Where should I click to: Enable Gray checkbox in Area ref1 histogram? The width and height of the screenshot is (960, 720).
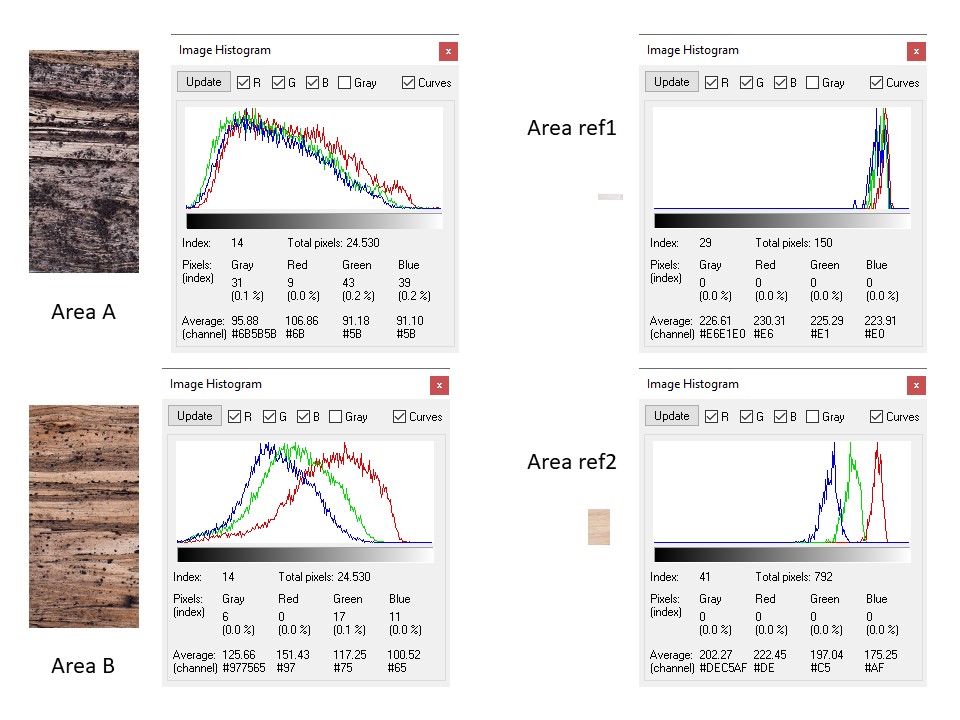pos(813,83)
